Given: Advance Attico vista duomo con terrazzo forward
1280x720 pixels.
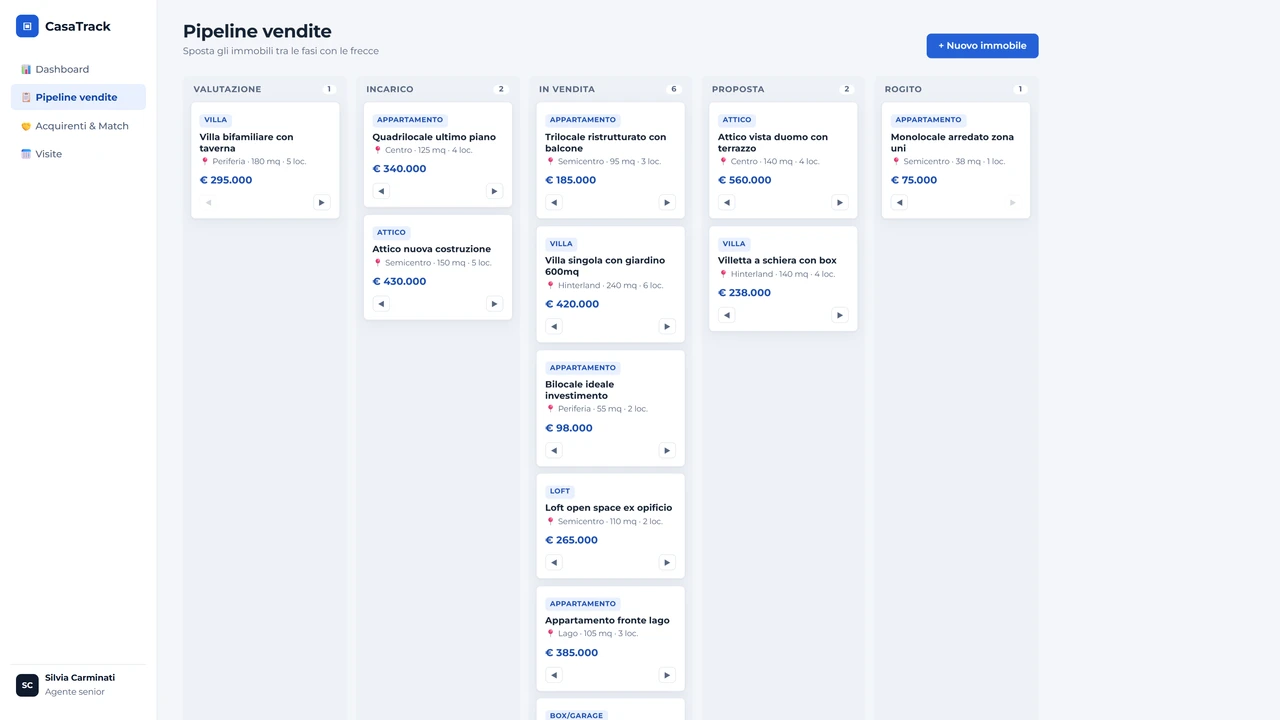Looking at the screenshot, I should tap(840, 202).
